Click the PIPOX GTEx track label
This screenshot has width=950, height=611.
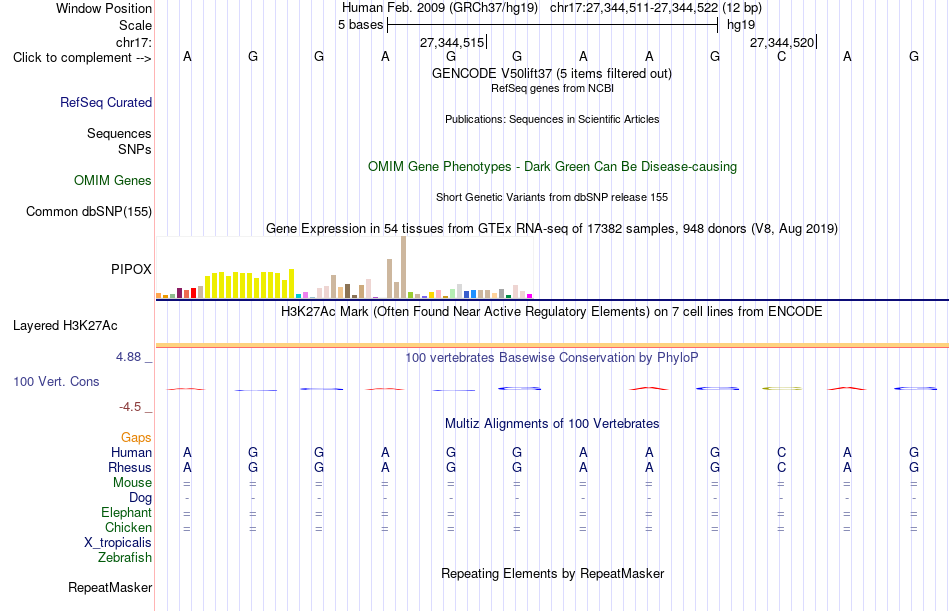click(x=131, y=269)
